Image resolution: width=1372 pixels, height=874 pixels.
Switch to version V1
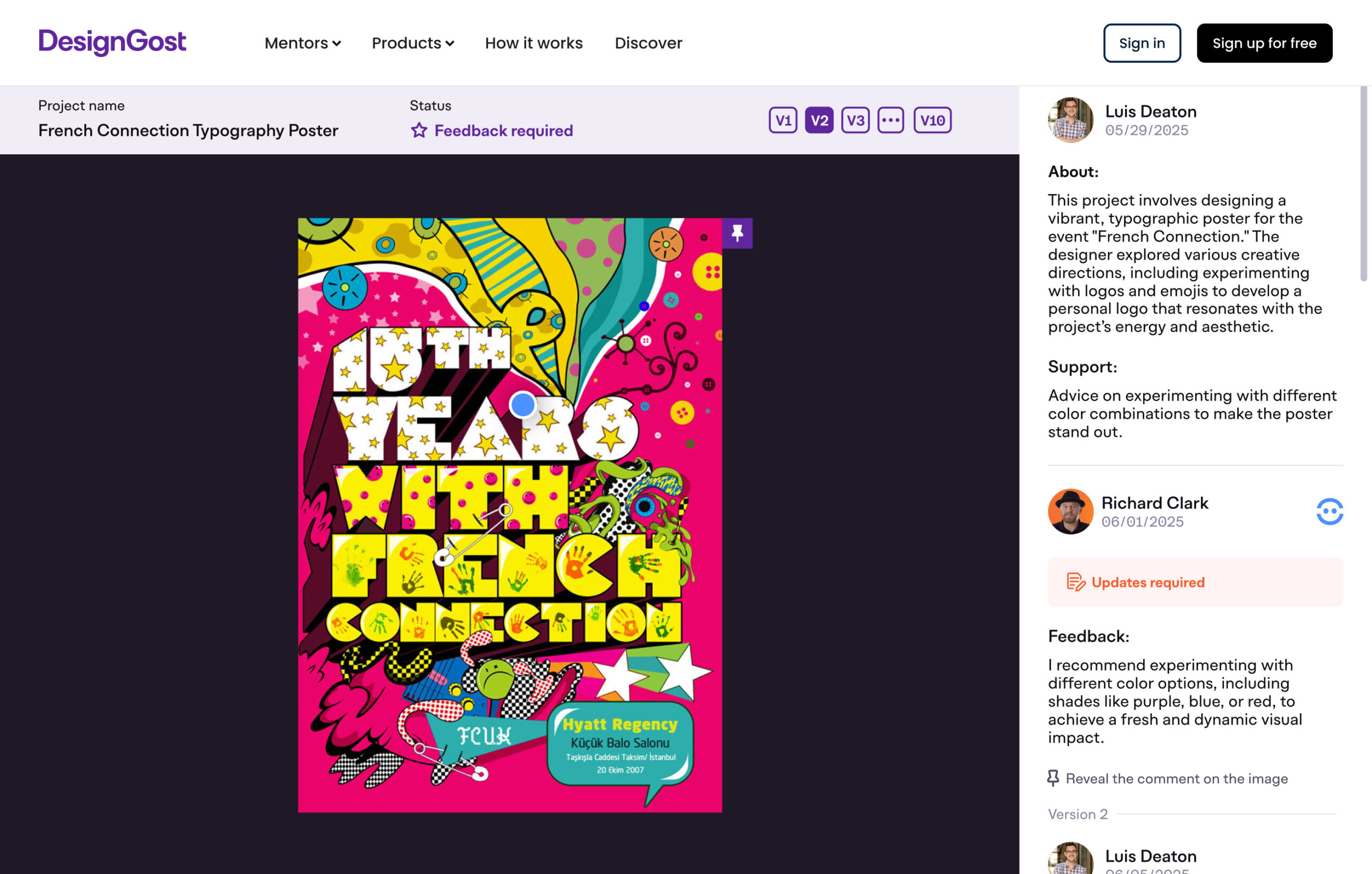[x=783, y=120]
